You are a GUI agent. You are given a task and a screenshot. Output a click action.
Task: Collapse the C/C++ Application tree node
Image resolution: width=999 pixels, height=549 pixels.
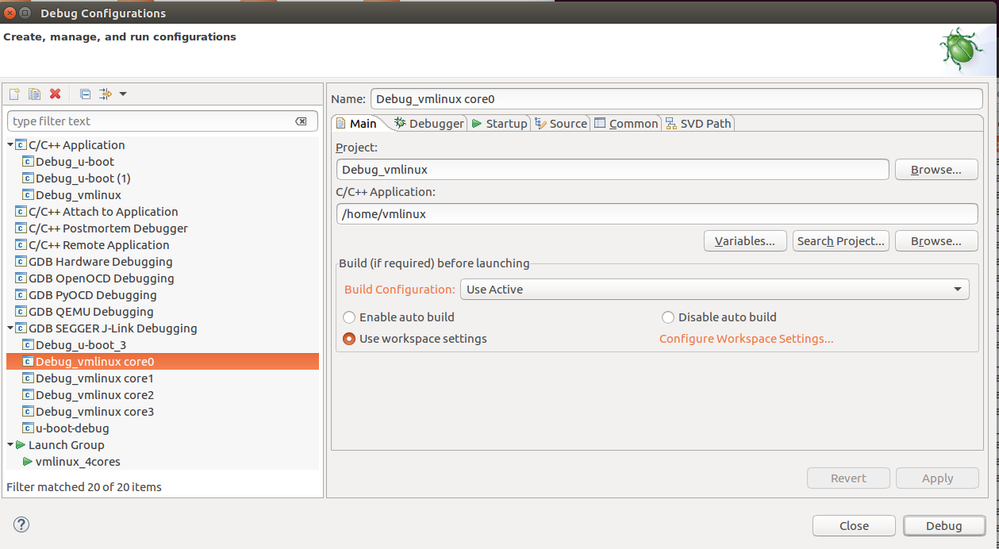click(11, 145)
